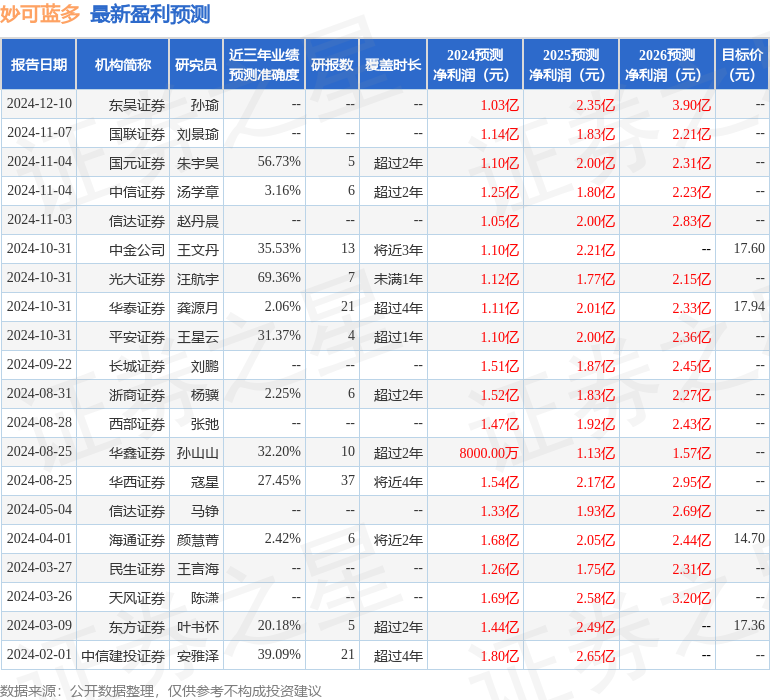Click the 2026预测净利润 column header
Image resolution: width=770 pixels, height=700 pixels.
(x=667, y=64)
